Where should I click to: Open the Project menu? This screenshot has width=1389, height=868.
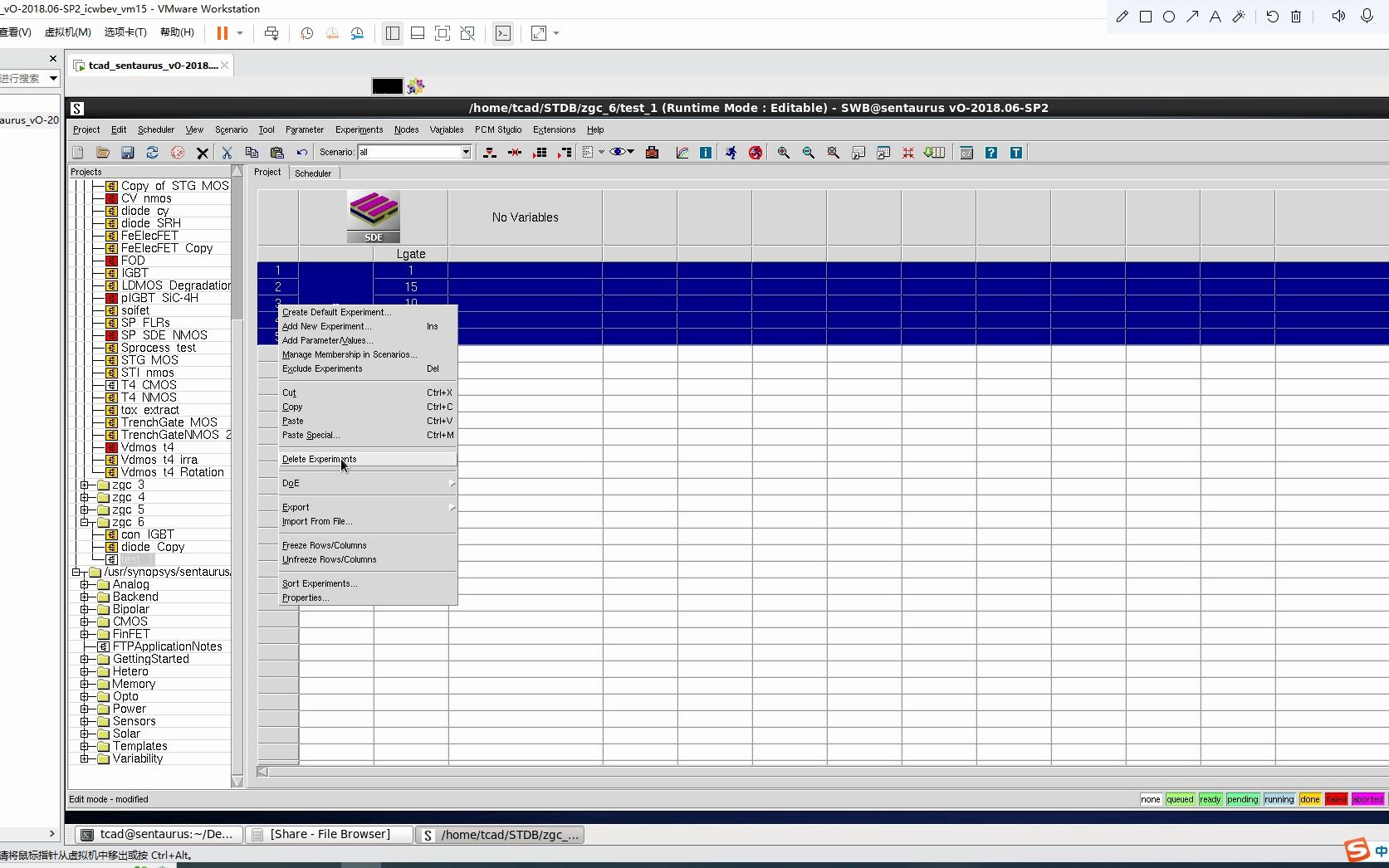point(86,129)
